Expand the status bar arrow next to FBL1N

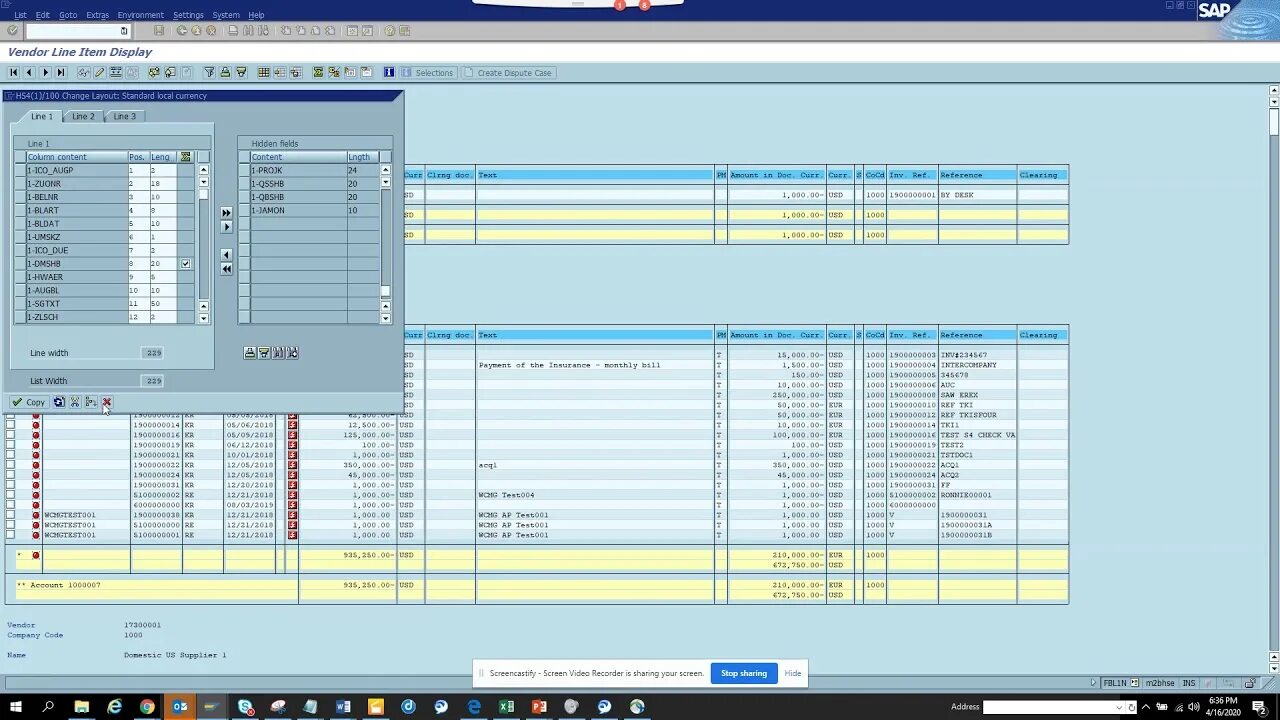tap(1093, 683)
